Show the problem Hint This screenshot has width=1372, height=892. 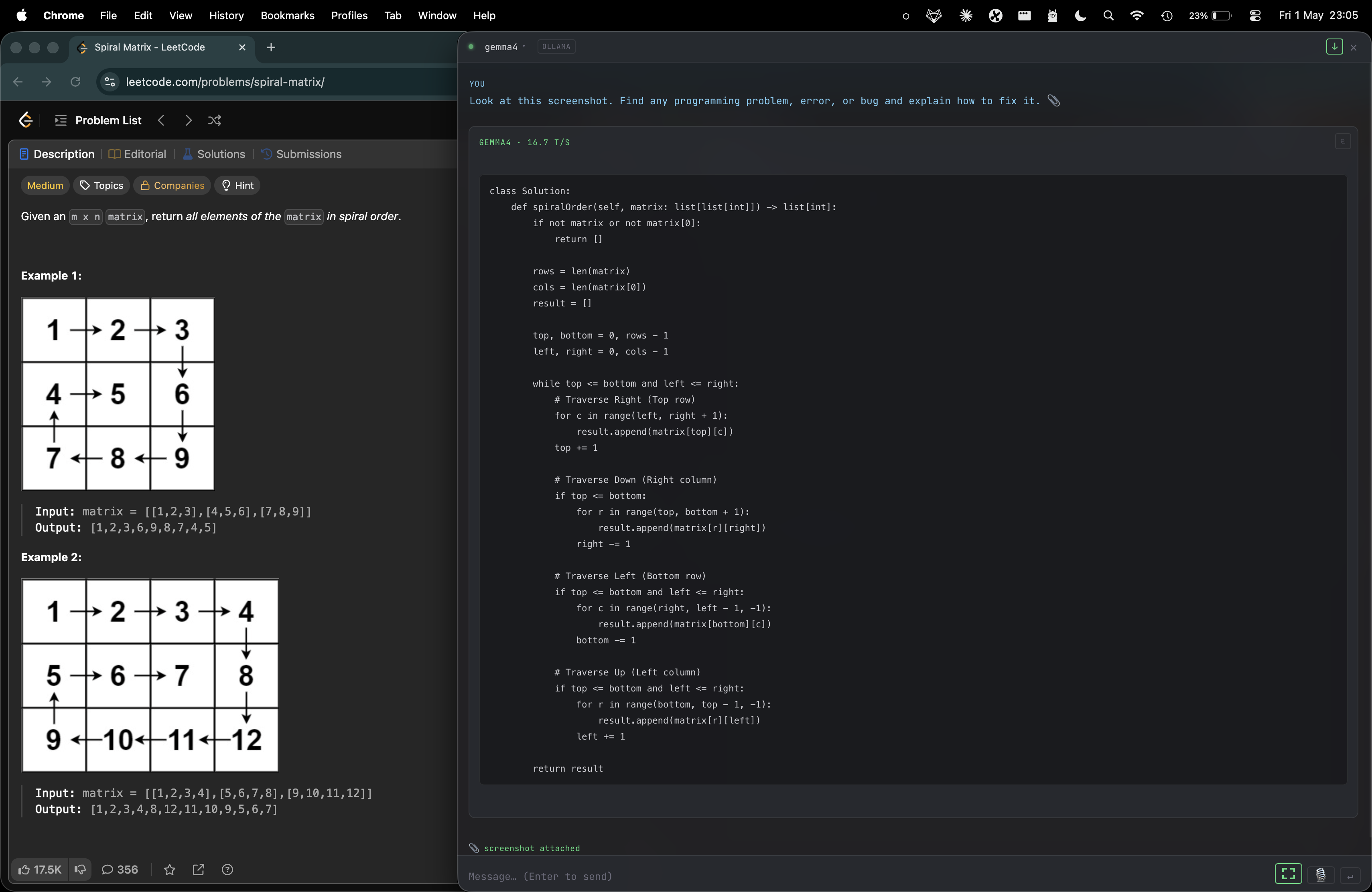tap(237, 185)
